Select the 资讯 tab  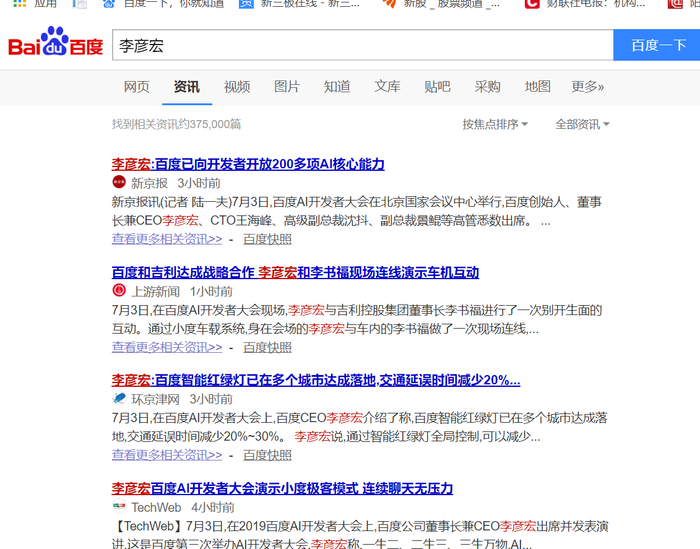point(187,87)
